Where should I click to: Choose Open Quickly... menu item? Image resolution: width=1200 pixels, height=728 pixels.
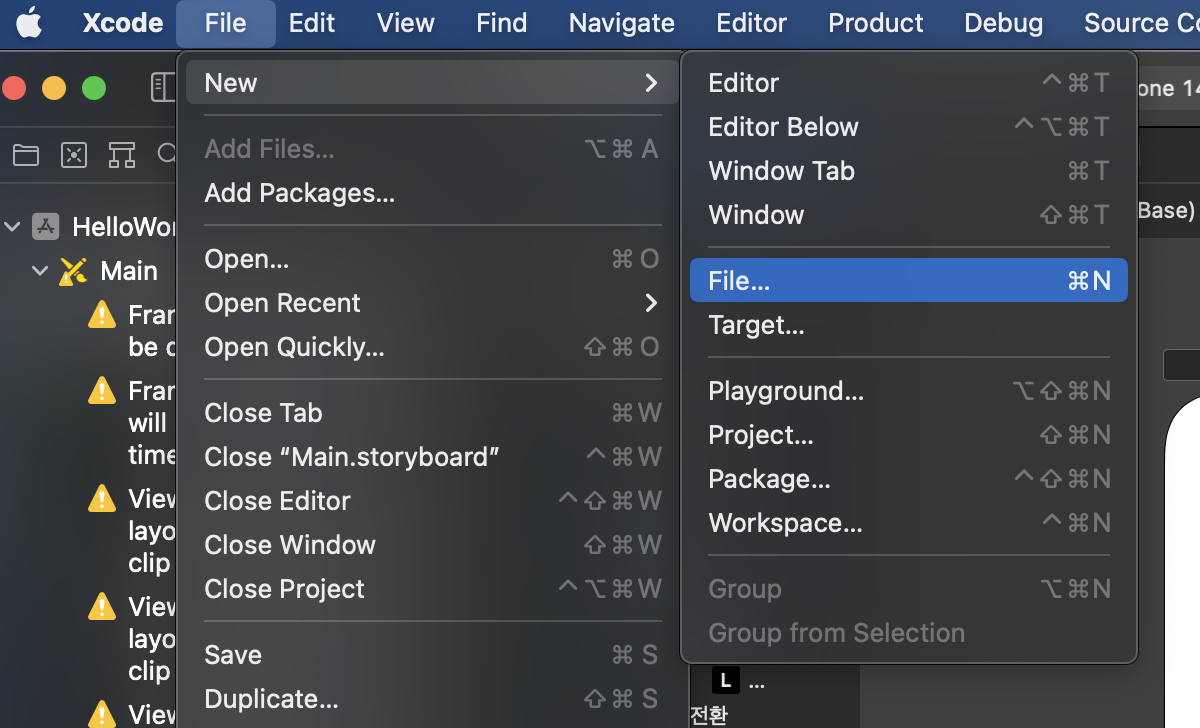pyautogui.click(x=433, y=347)
